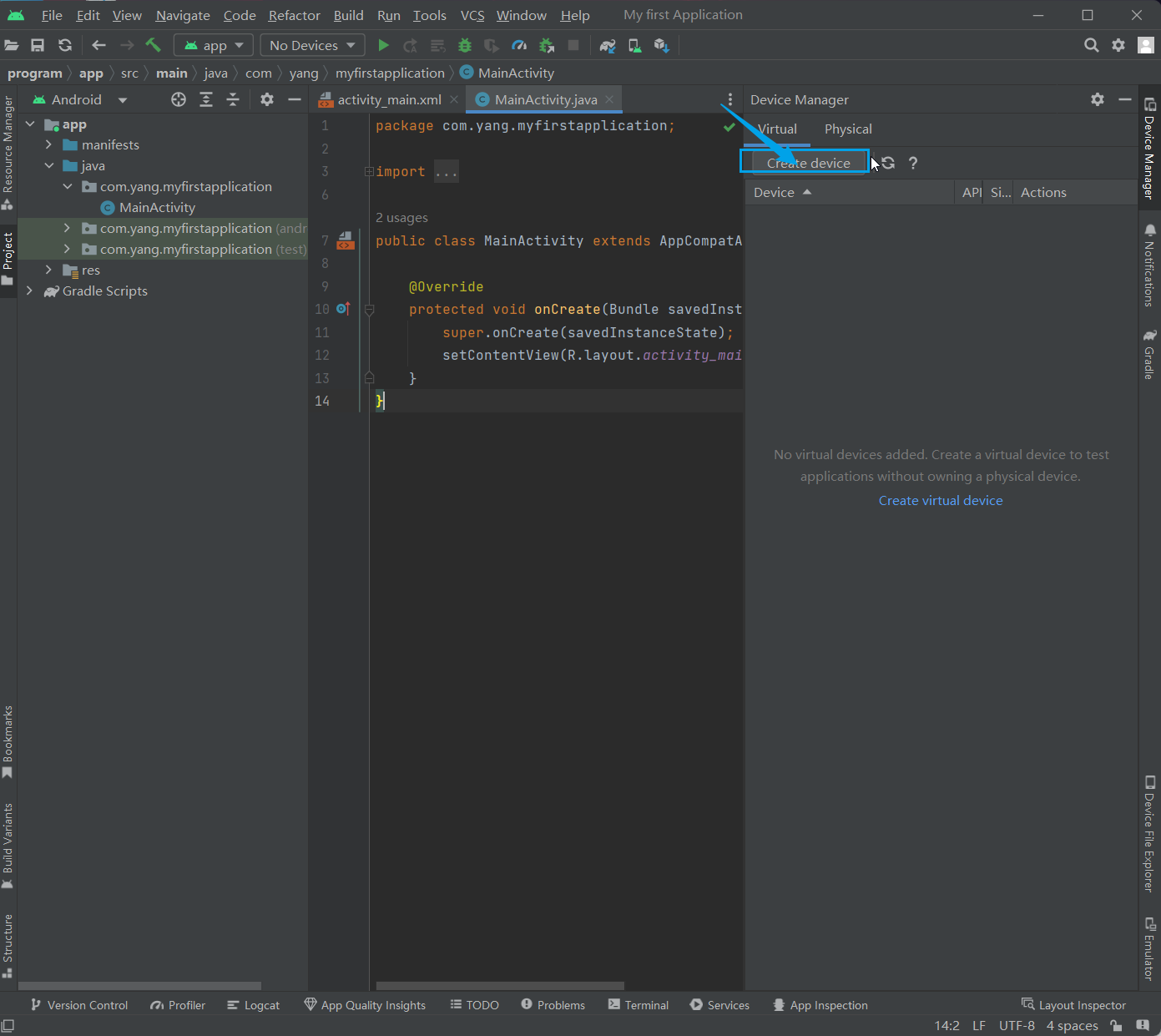The height and width of the screenshot is (1036, 1161).
Task: Open Device Manager panel settings gear
Action: click(x=1098, y=99)
